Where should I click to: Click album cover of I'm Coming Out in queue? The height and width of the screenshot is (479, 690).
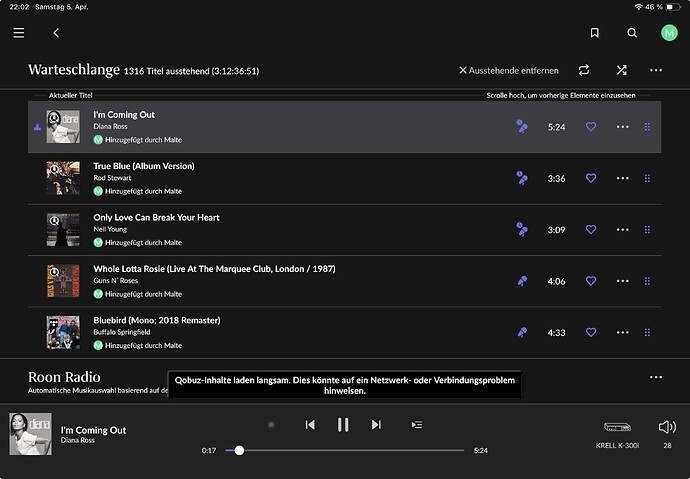pyautogui.click(x=63, y=127)
